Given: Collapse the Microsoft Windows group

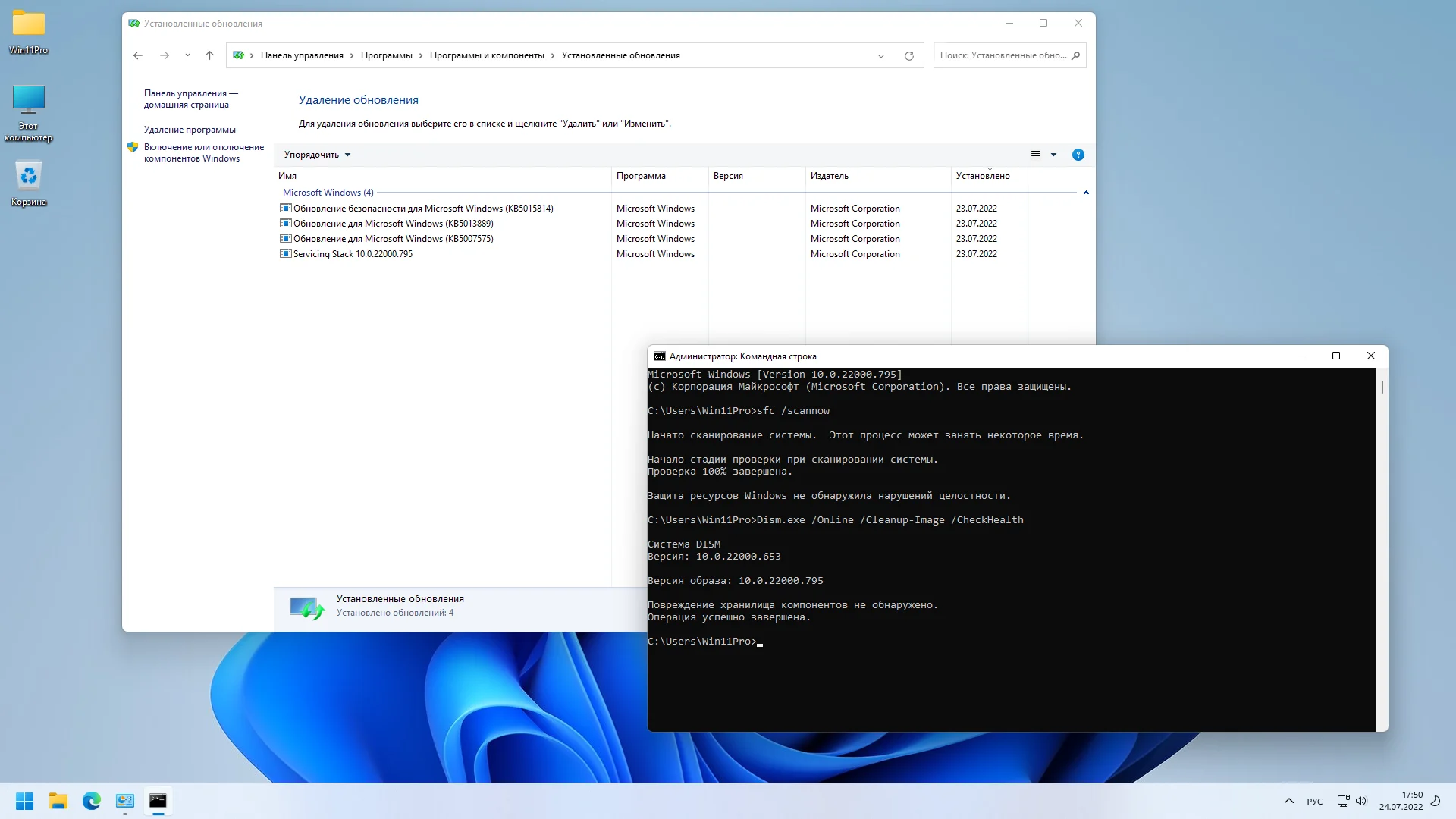Looking at the screenshot, I should (x=1086, y=193).
